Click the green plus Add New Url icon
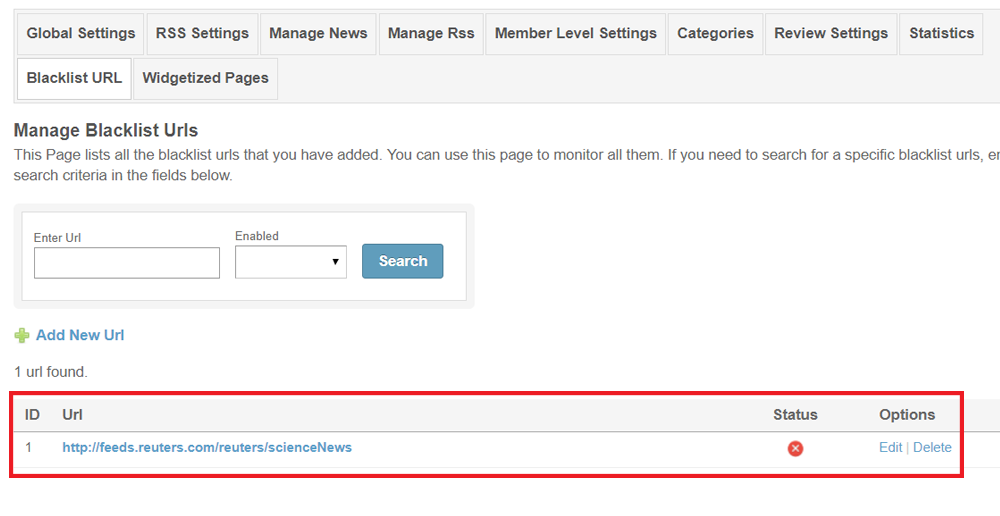Viewport: 1000px width, 516px height. [22, 336]
